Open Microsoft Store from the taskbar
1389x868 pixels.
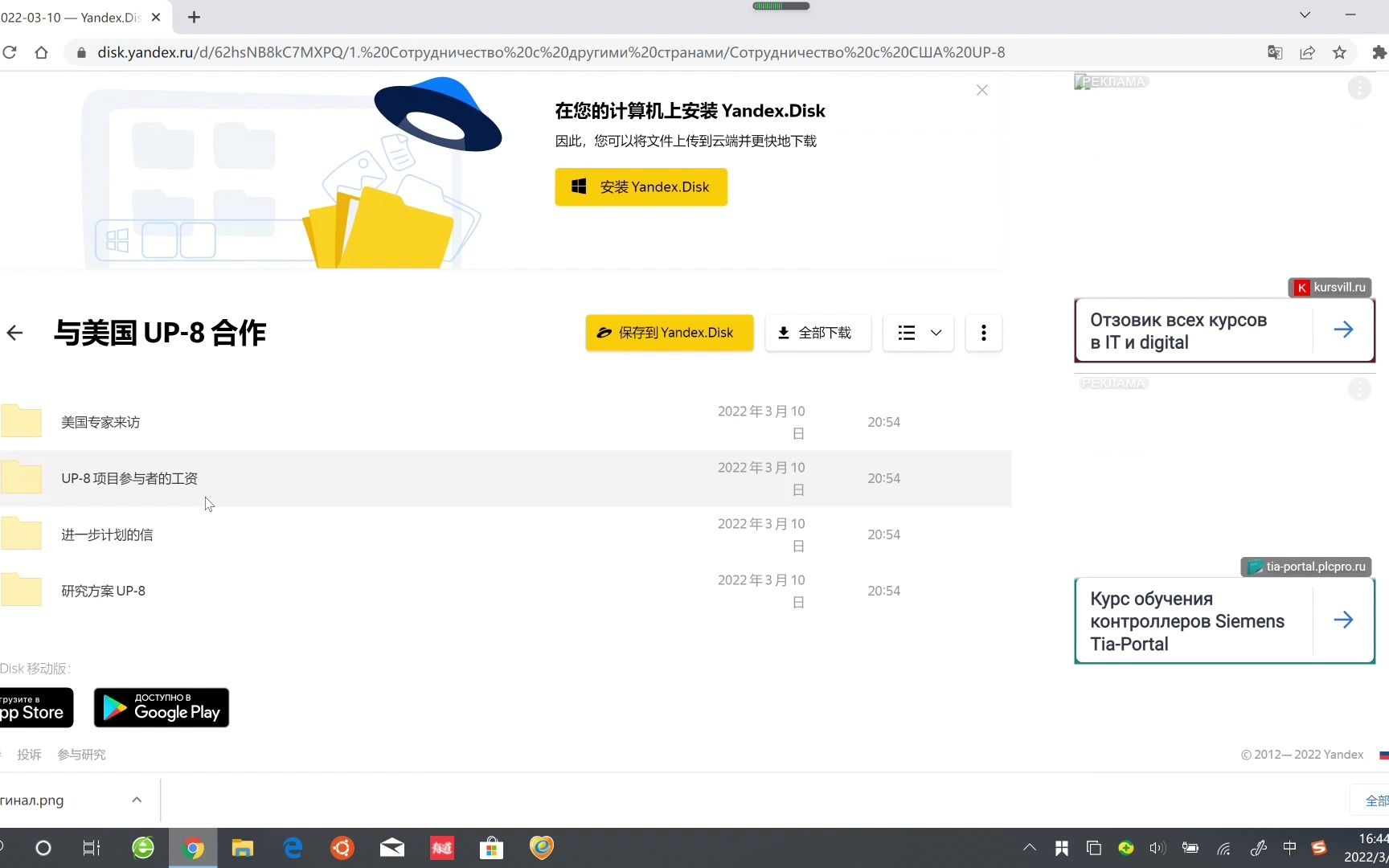(491, 848)
